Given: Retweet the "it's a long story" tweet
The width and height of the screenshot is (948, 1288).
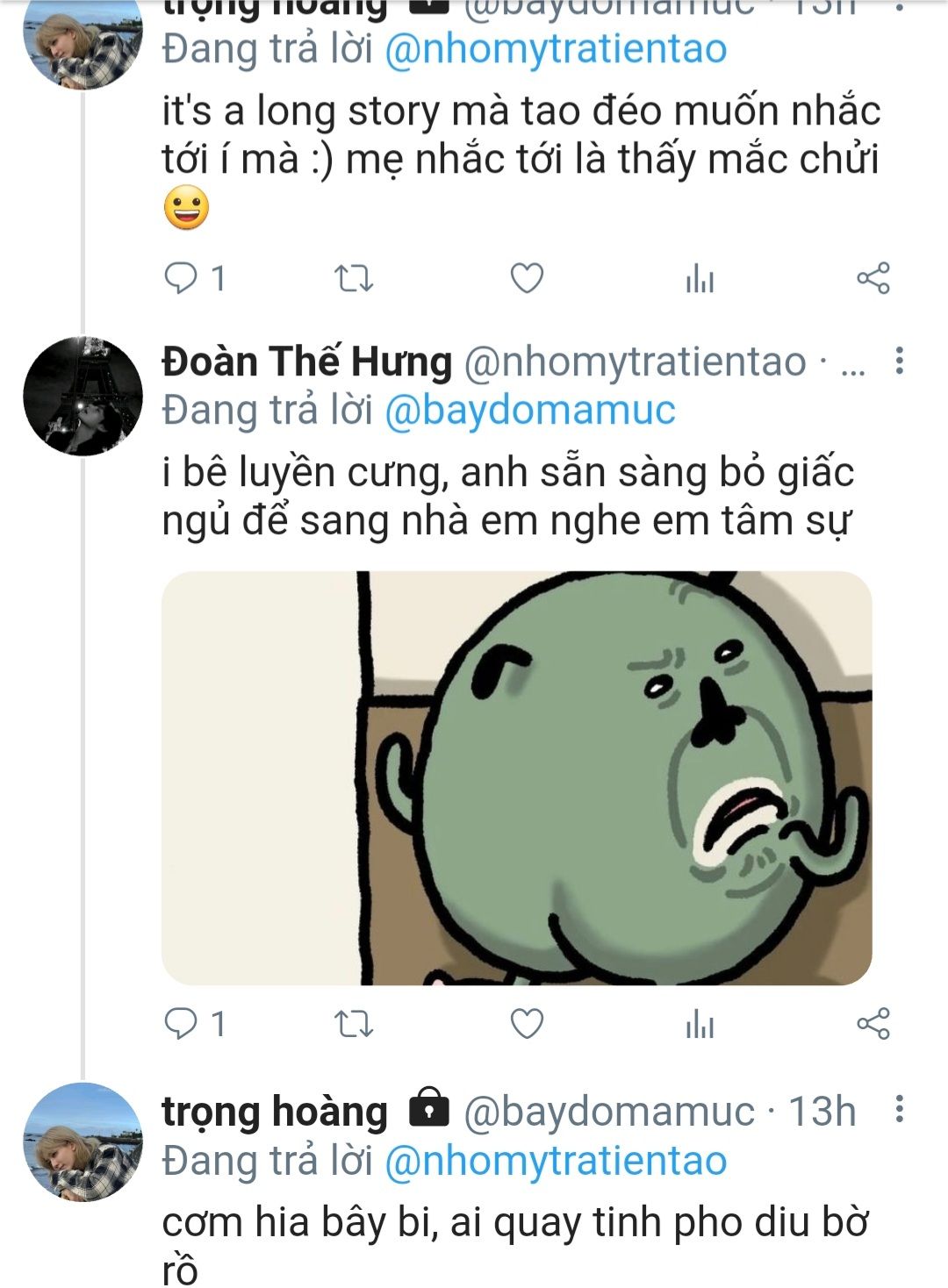Looking at the screenshot, I should (x=354, y=279).
